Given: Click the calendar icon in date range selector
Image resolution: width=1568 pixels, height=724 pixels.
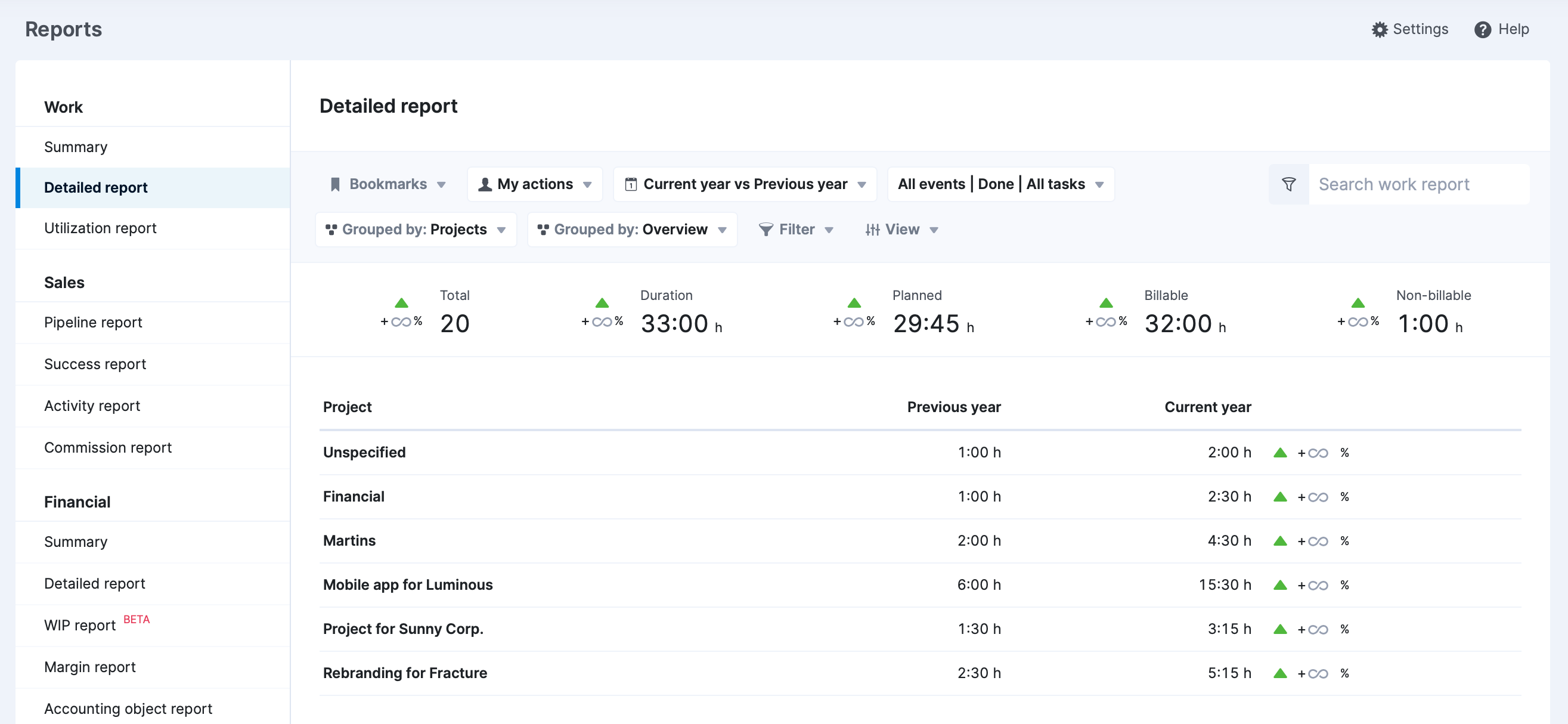Looking at the screenshot, I should pos(631,184).
